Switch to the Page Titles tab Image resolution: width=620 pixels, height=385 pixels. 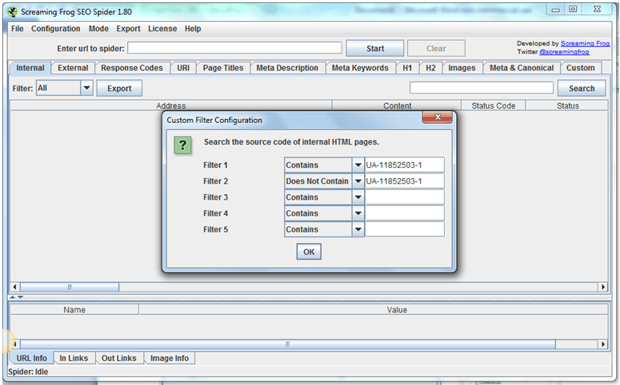(x=223, y=68)
